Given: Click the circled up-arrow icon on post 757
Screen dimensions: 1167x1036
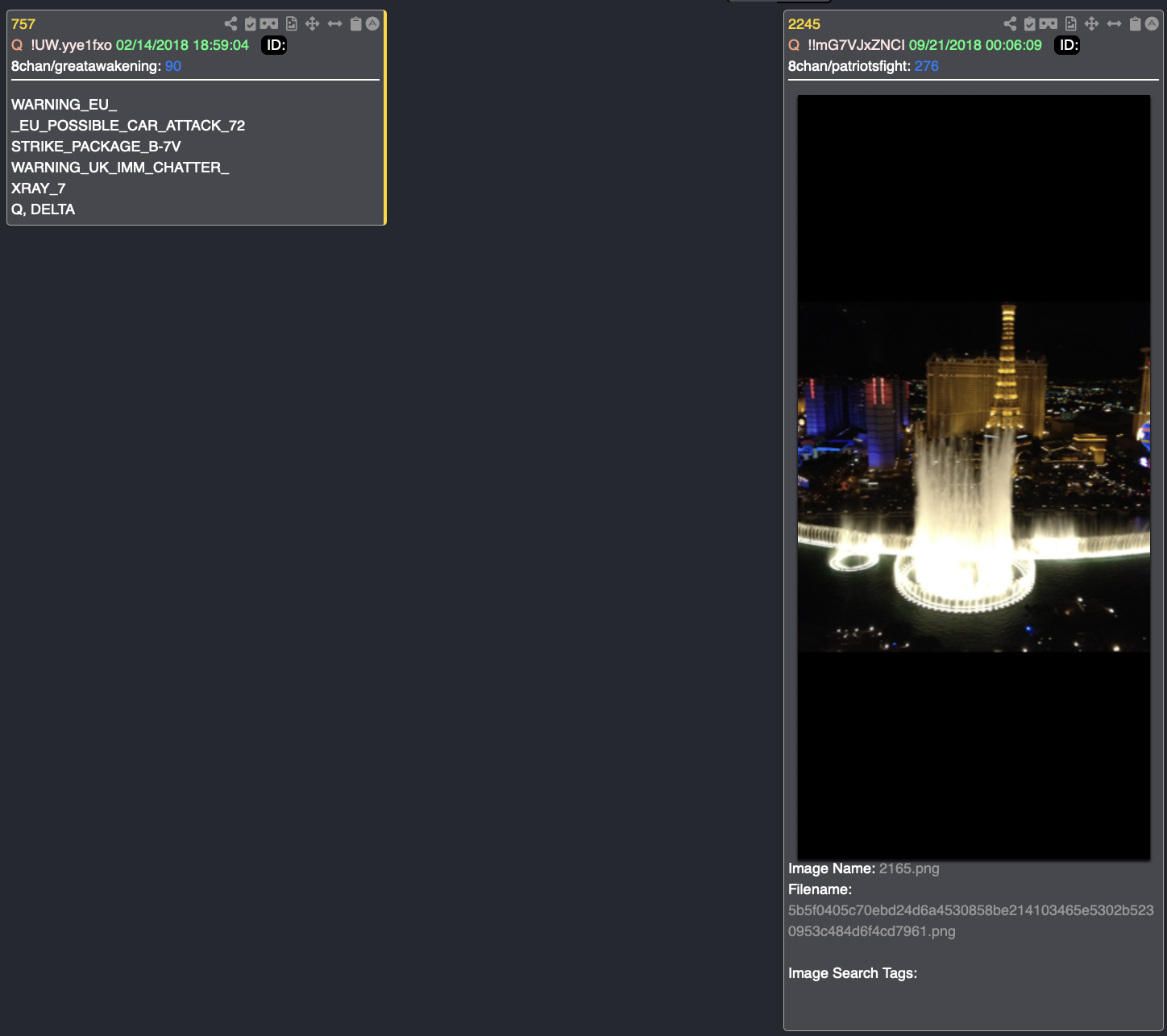Looking at the screenshot, I should 372,24.
